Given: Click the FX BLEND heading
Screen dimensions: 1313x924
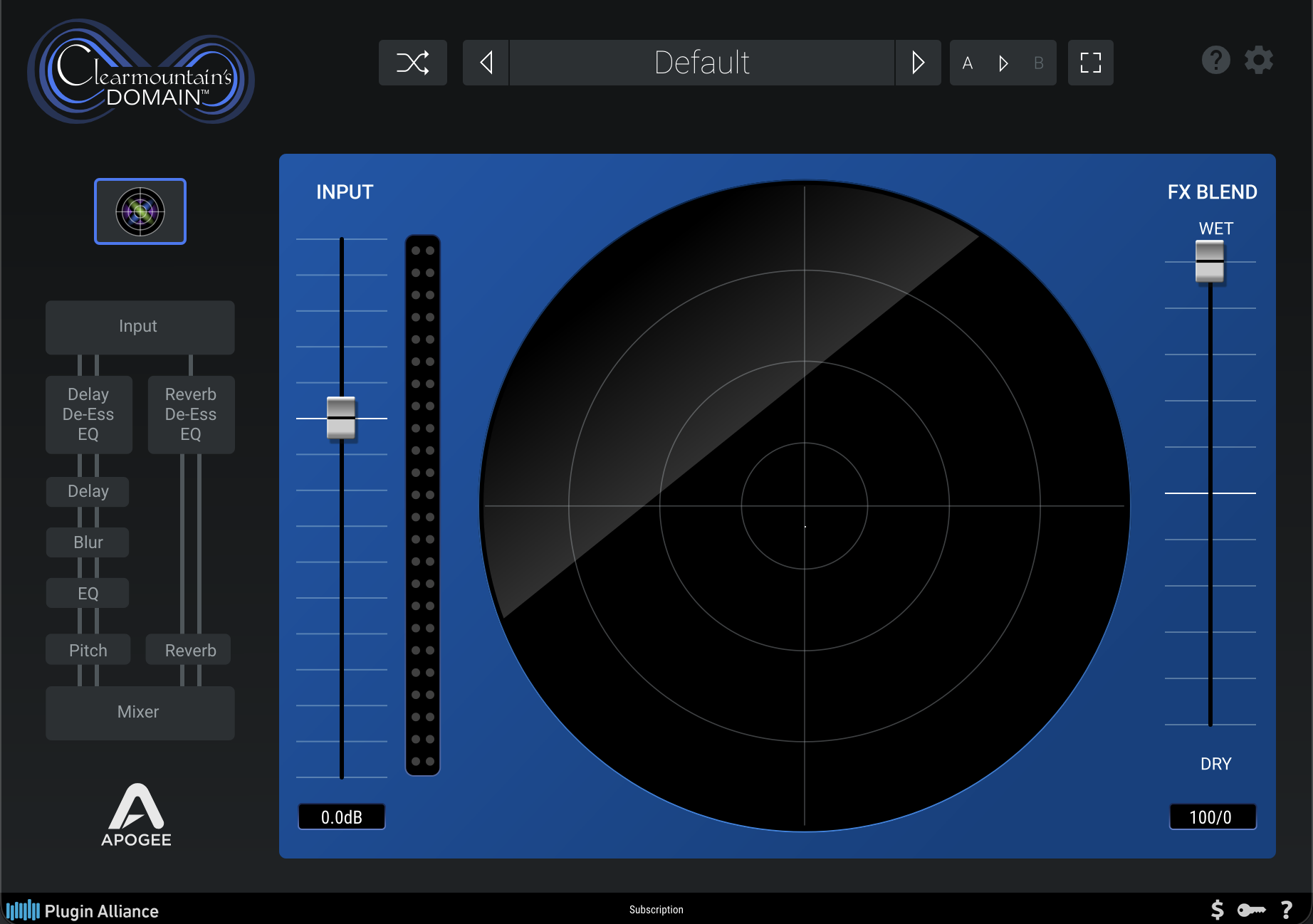Looking at the screenshot, I should point(1212,192).
